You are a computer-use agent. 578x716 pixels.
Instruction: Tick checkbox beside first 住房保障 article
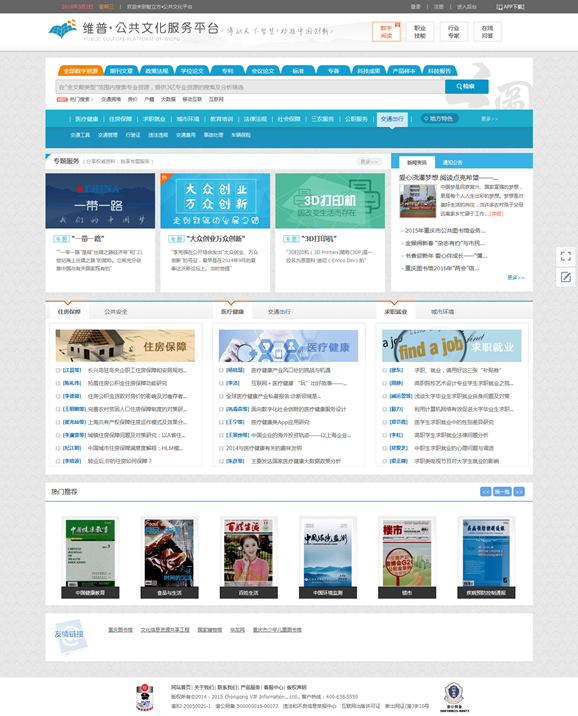pos(58,370)
